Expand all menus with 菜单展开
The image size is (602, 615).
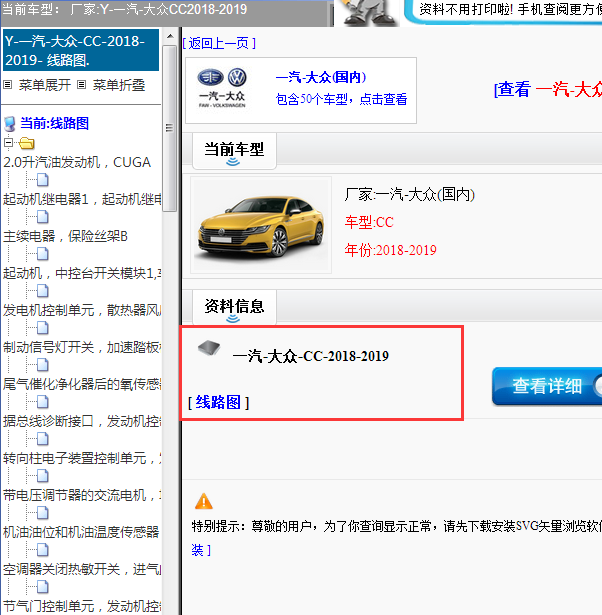coord(45,85)
